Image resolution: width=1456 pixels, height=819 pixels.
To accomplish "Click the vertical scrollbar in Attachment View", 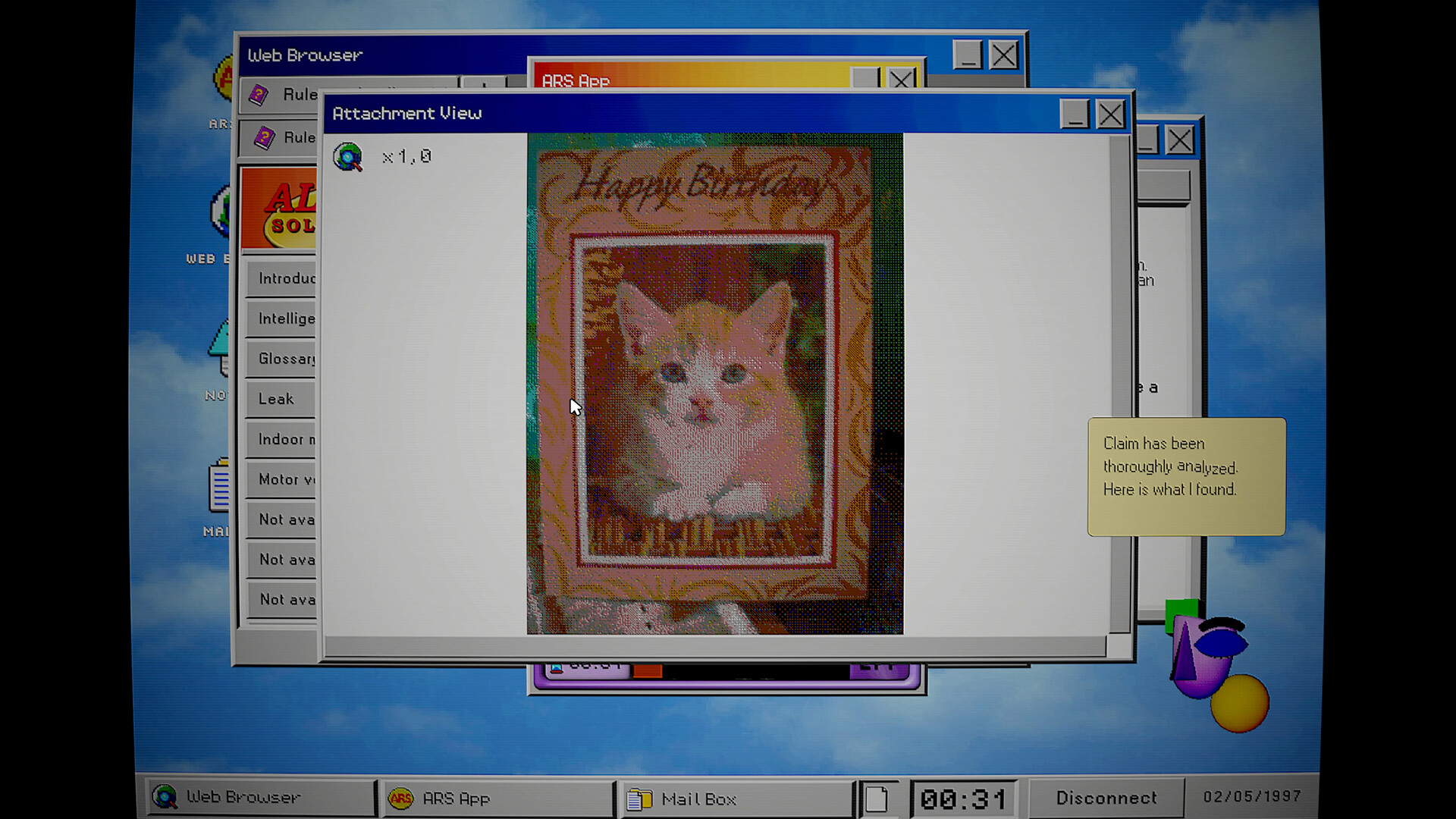I will coord(1119,384).
